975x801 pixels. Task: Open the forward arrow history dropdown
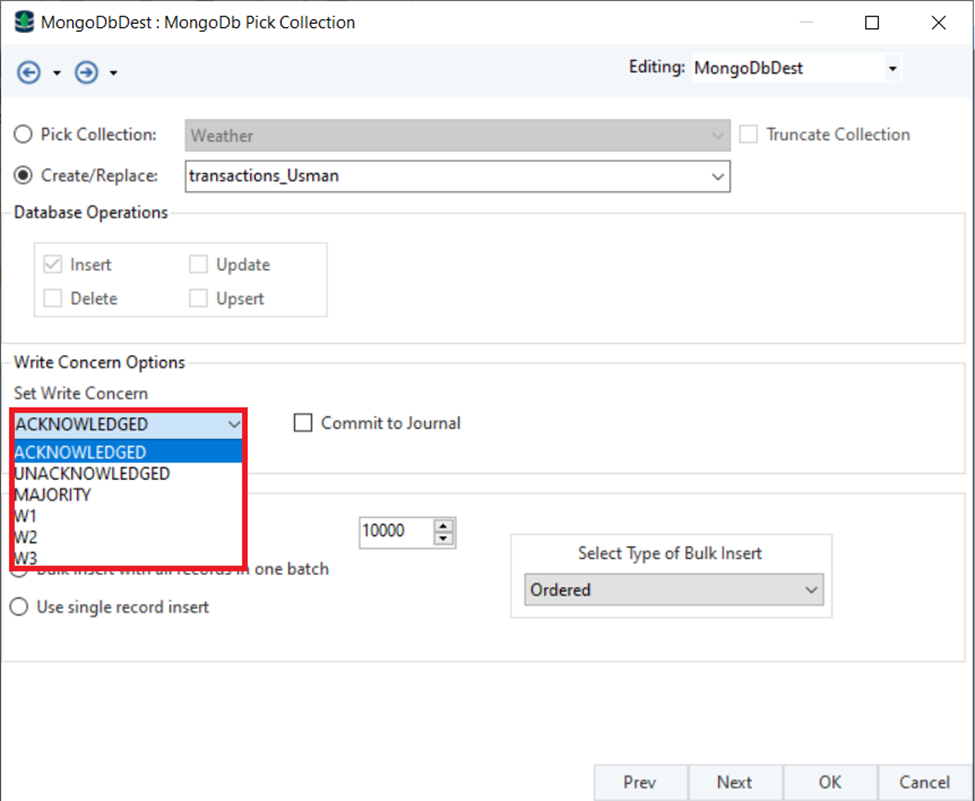point(114,73)
